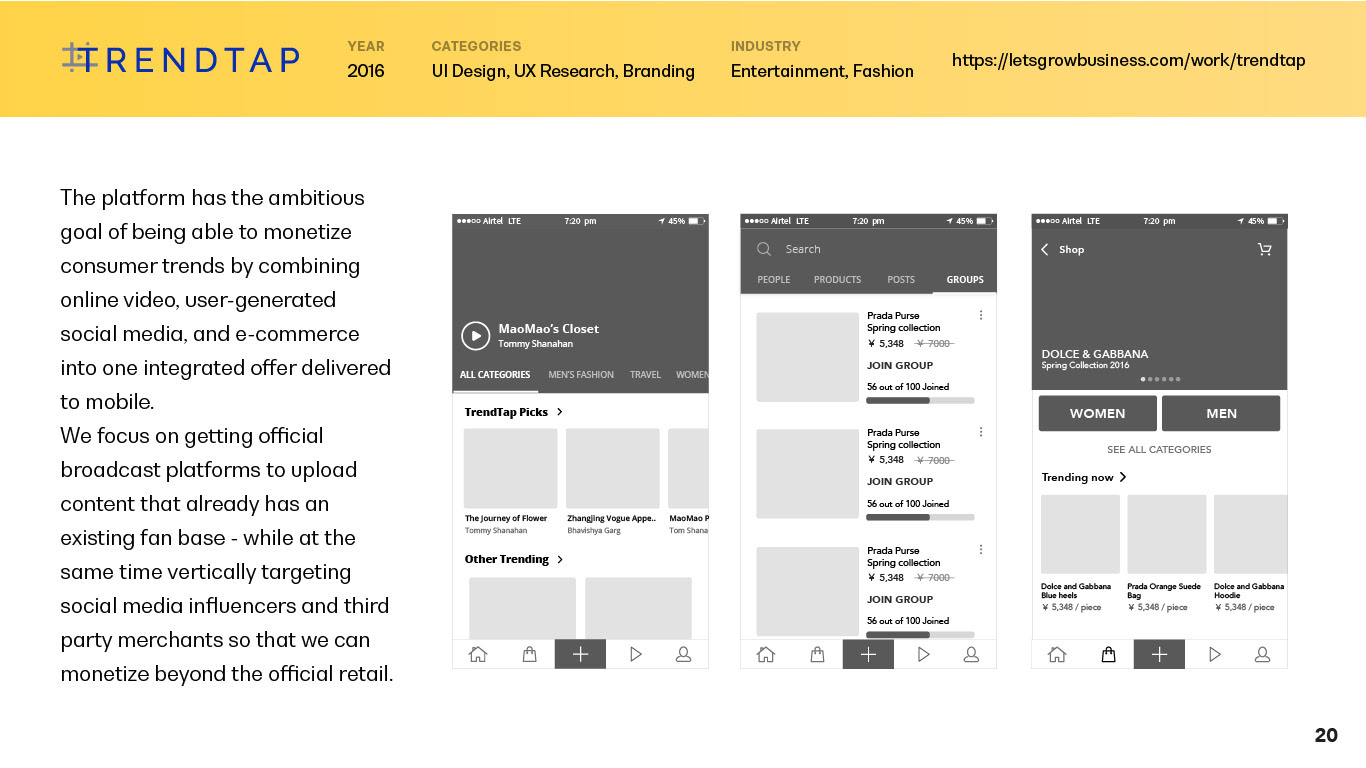Select MEN'S FASHION tab
The height and width of the screenshot is (768, 1366).
(x=581, y=375)
